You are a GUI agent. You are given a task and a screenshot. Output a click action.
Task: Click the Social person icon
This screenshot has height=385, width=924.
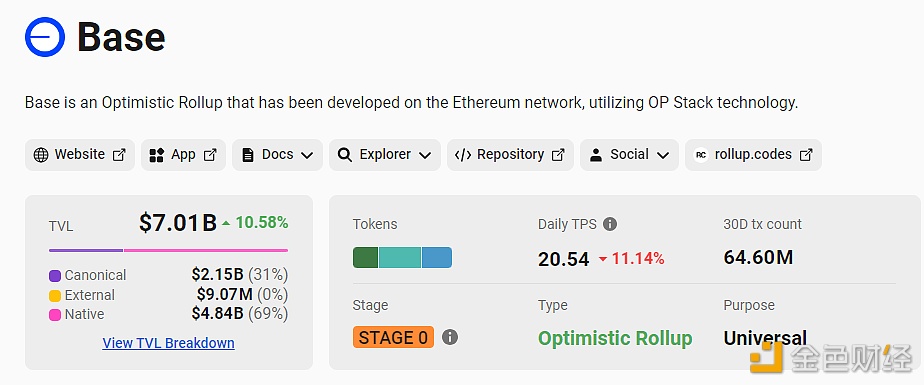point(596,155)
